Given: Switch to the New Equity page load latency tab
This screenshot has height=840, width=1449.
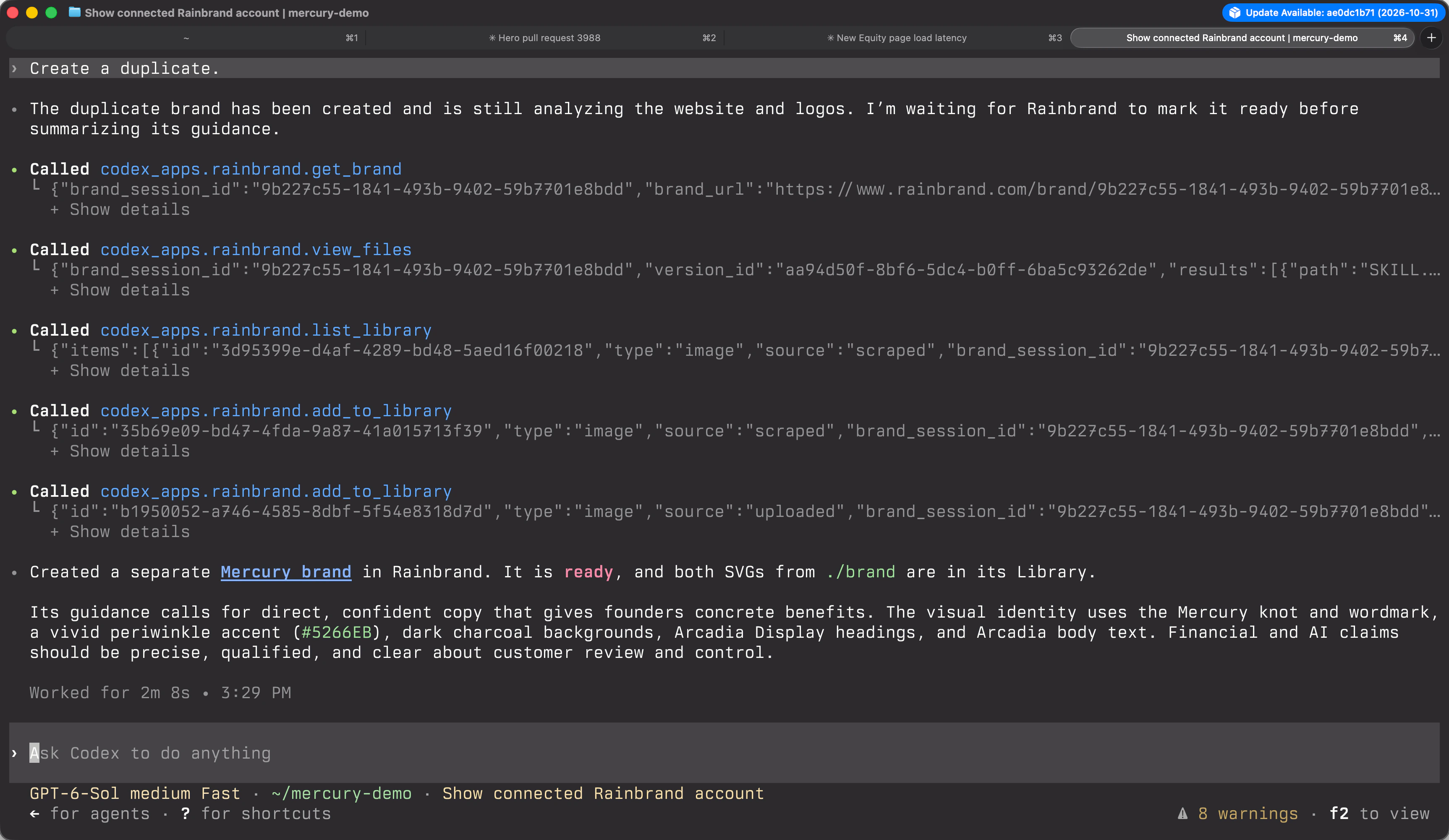Looking at the screenshot, I should pyautogui.click(x=897, y=38).
